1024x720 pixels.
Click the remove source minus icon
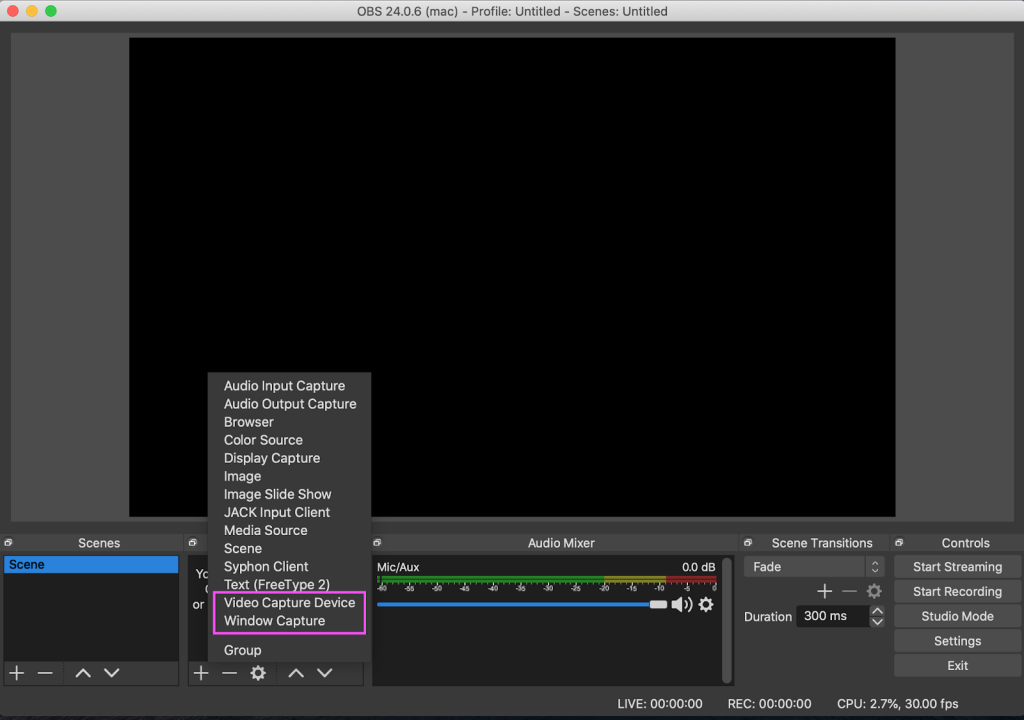(x=229, y=673)
